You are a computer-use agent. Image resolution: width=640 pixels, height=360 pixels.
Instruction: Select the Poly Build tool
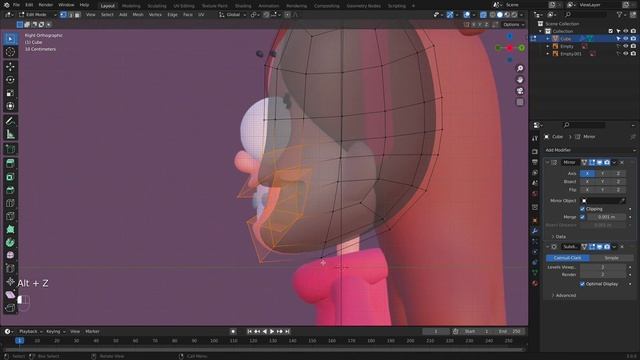(x=10, y=229)
